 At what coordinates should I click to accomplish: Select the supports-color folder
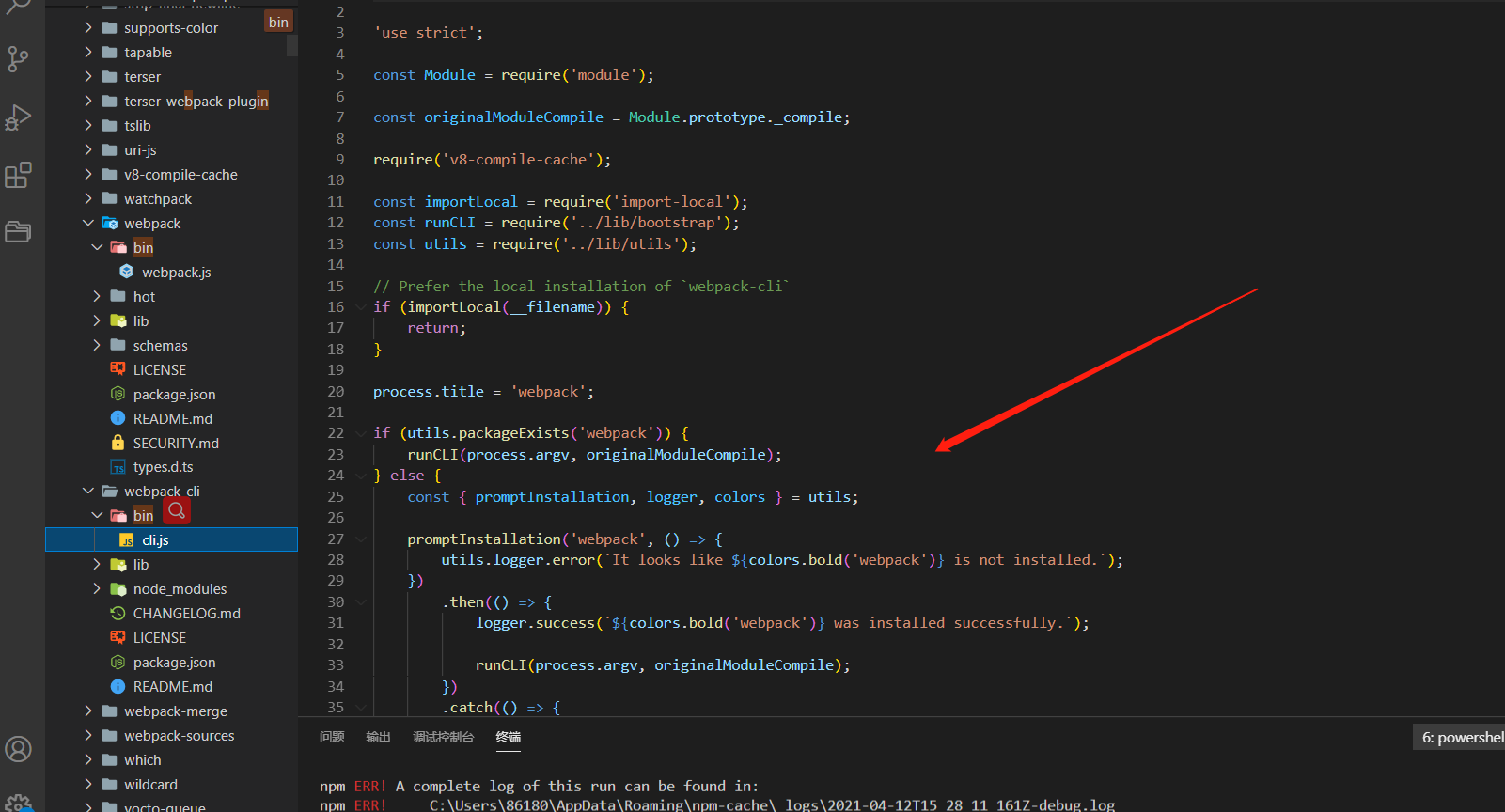[171, 28]
